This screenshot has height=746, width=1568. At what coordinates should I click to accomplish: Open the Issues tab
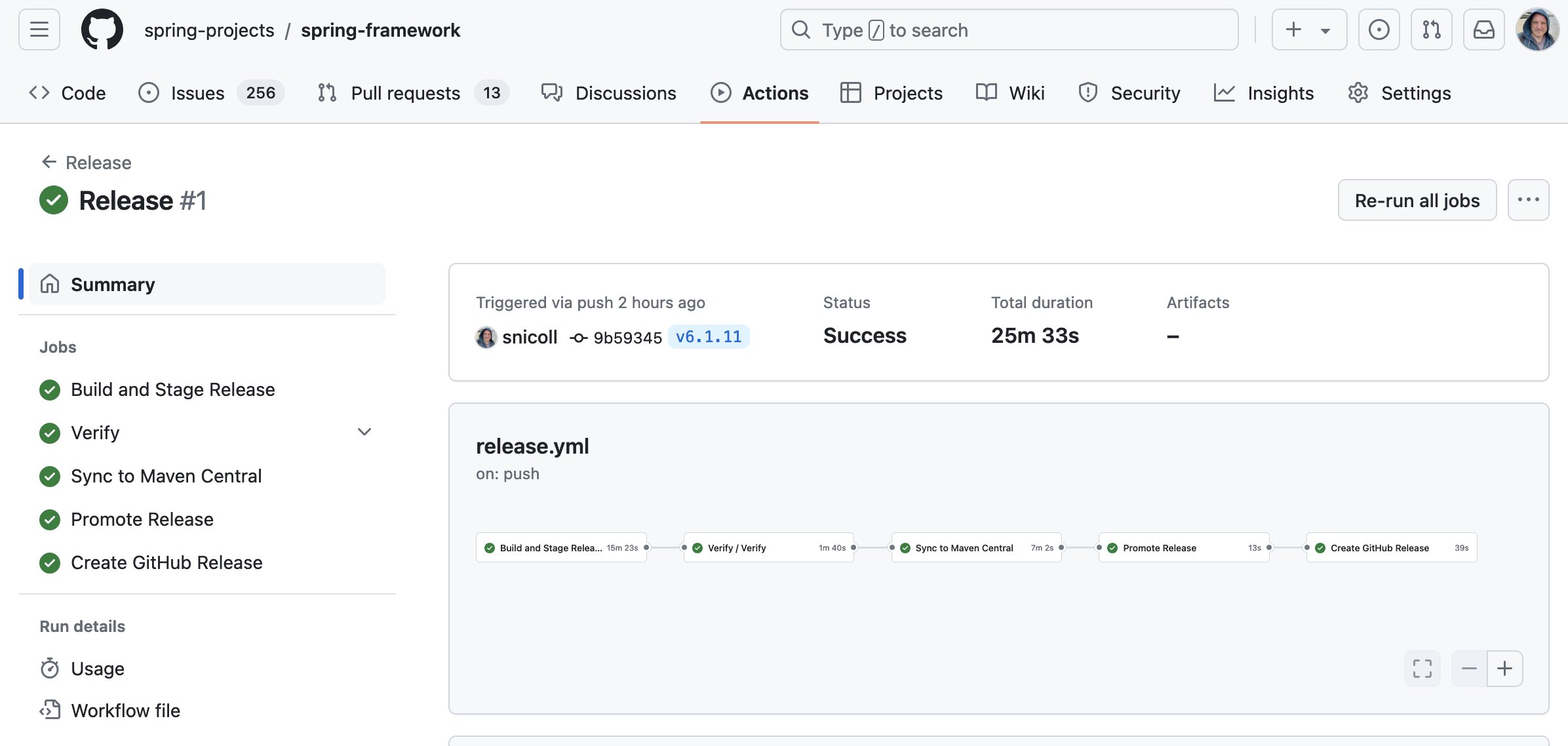[x=211, y=93]
